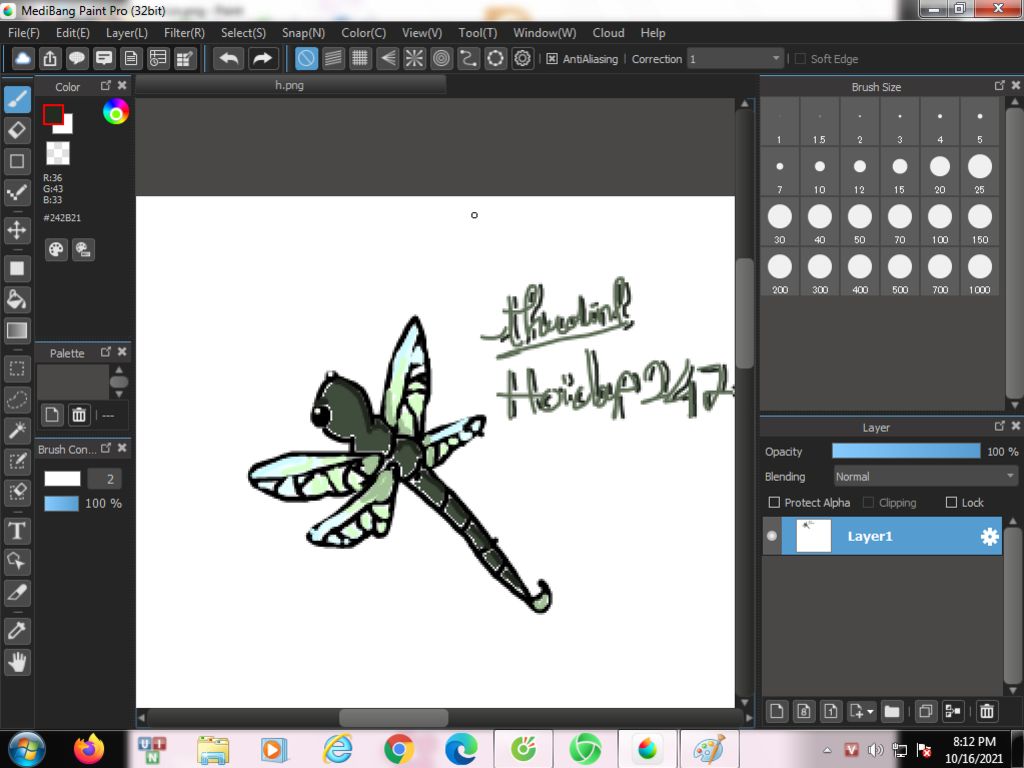Open the Filter(R) menu
1024x768 pixels.
(184, 33)
